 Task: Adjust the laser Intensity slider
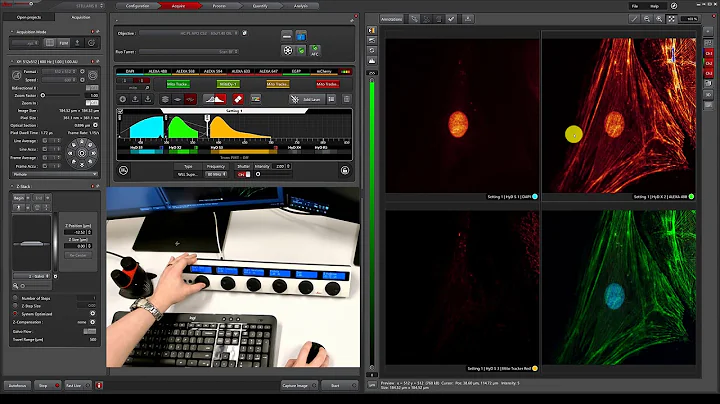[272, 174]
